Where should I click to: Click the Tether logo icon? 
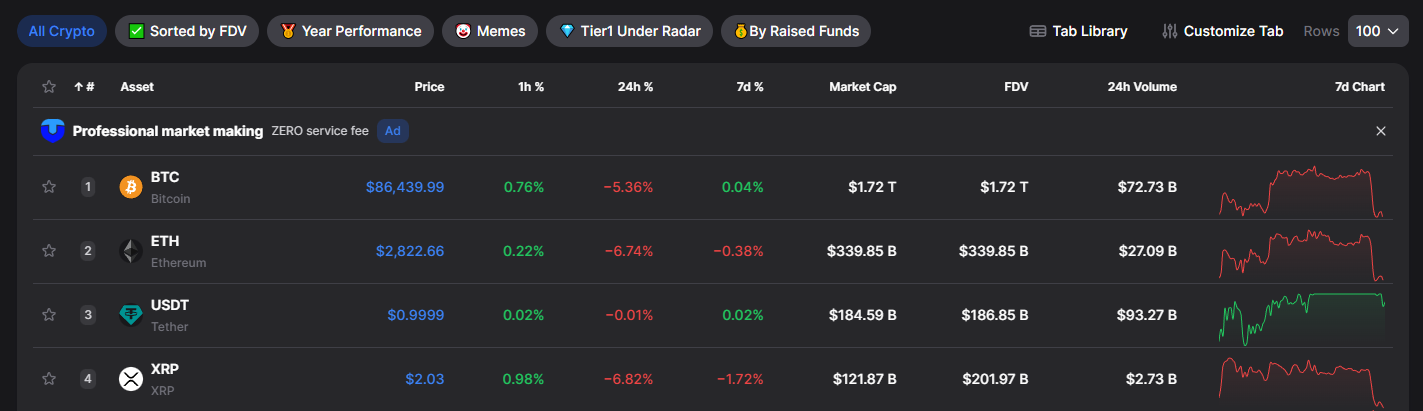(x=131, y=315)
